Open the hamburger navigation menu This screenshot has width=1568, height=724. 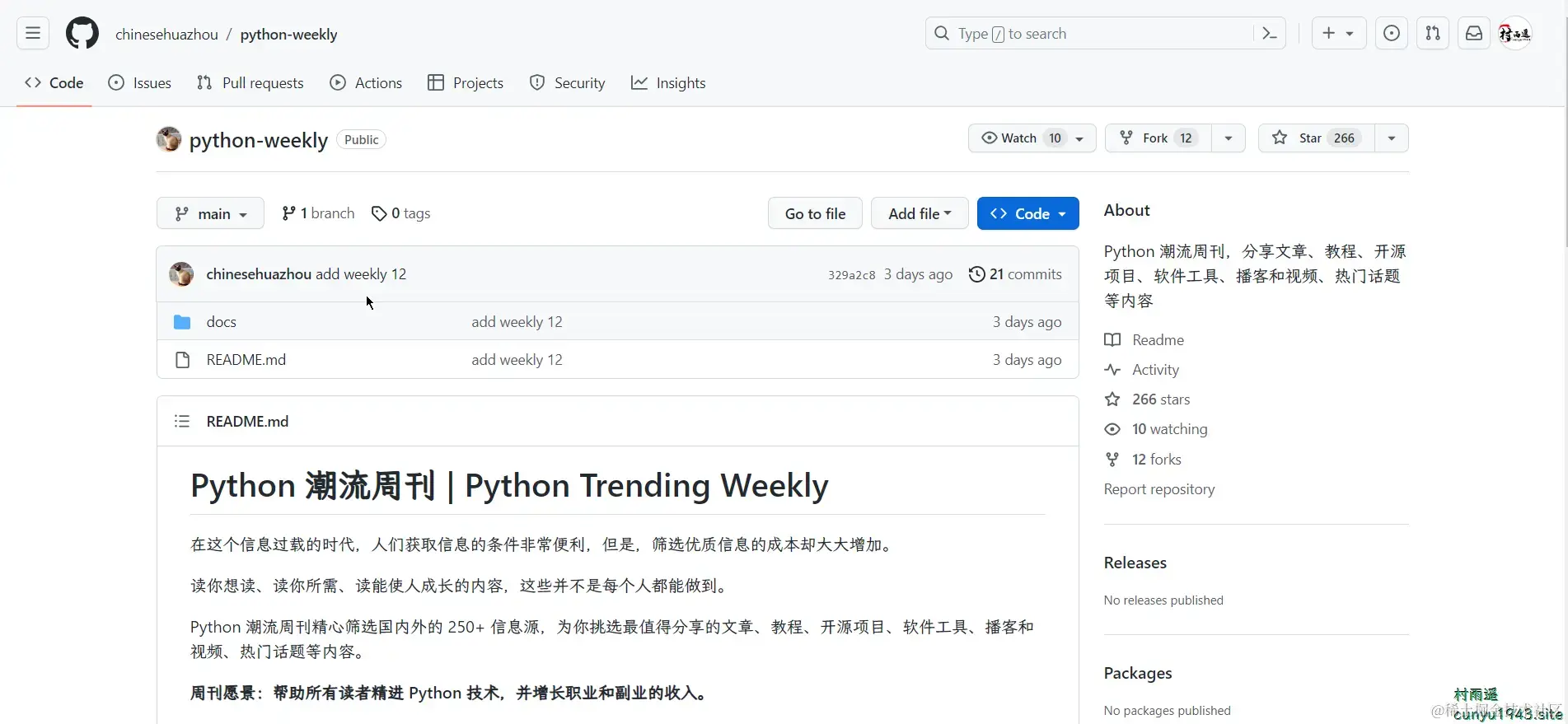(33, 34)
